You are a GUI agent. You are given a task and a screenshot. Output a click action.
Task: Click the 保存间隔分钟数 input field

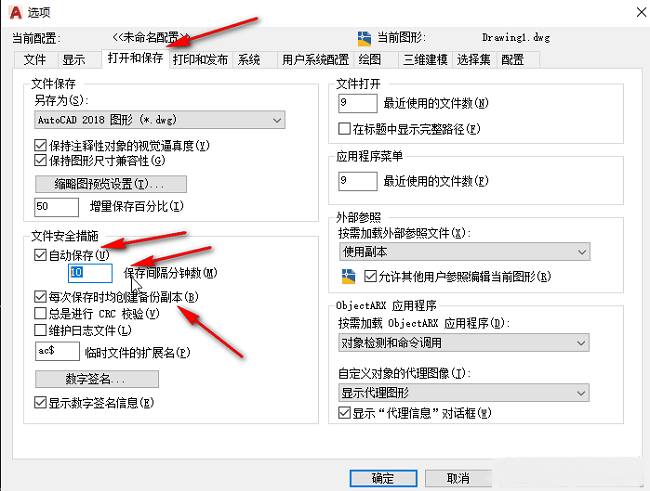tap(90, 273)
